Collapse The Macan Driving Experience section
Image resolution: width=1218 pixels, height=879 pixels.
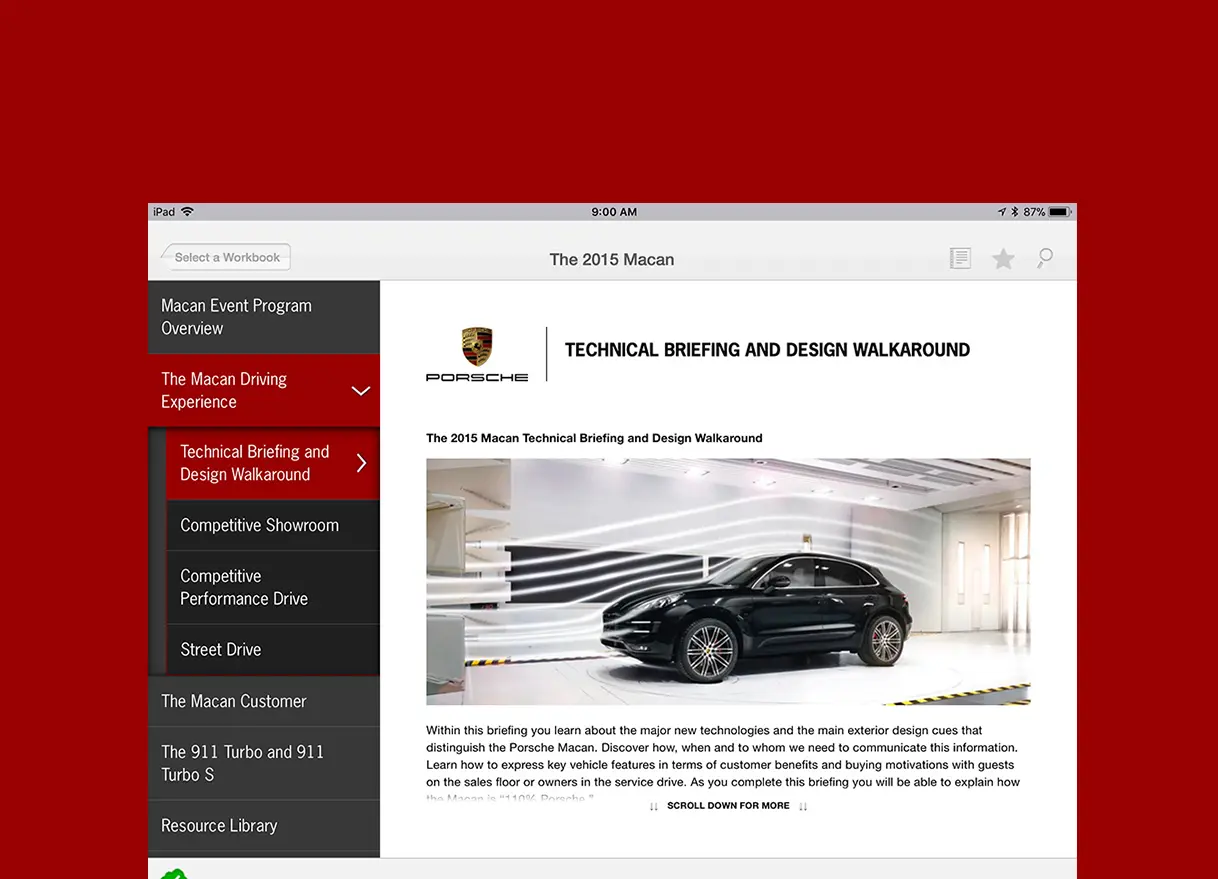[361, 391]
